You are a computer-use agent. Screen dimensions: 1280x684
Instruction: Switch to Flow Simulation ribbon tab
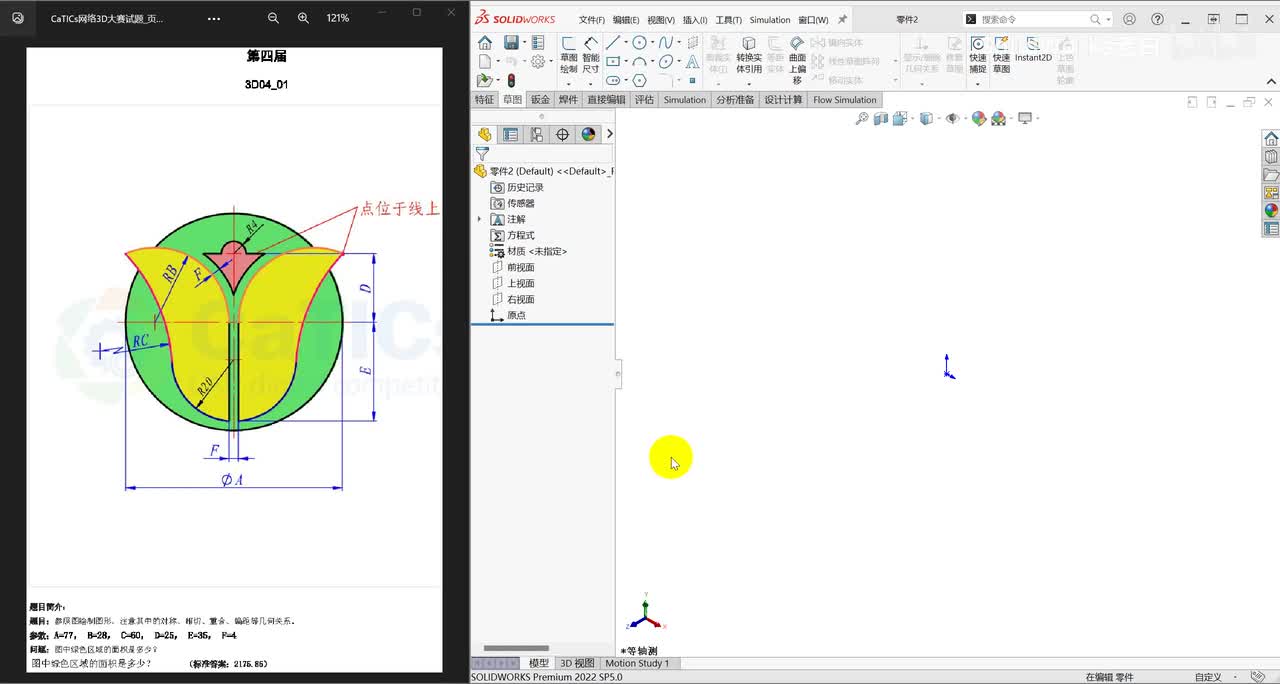845,100
